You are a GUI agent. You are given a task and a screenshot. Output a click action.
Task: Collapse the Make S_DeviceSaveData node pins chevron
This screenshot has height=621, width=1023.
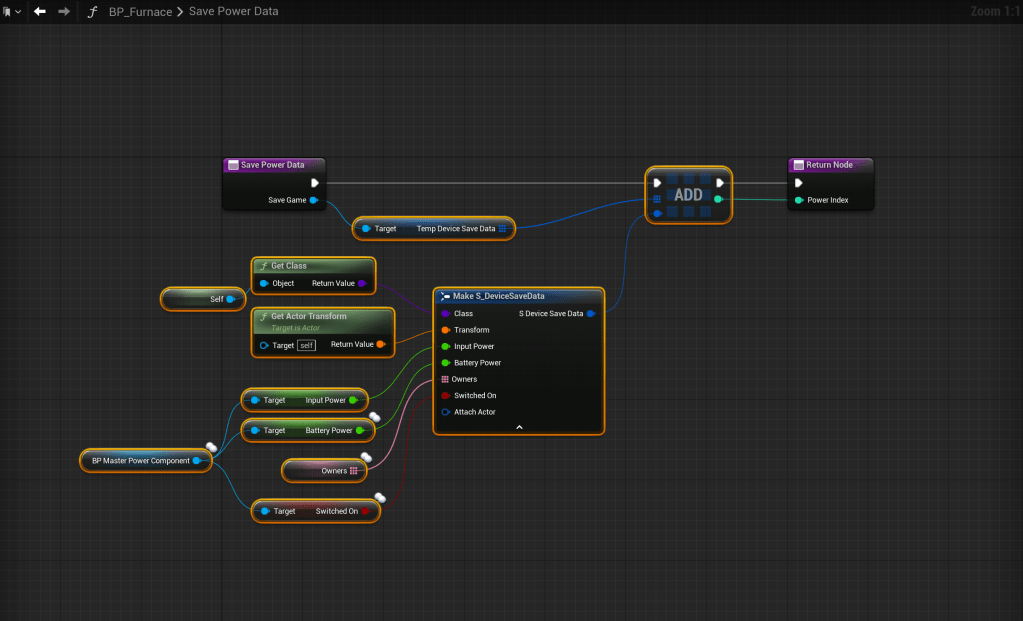(519, 427)
